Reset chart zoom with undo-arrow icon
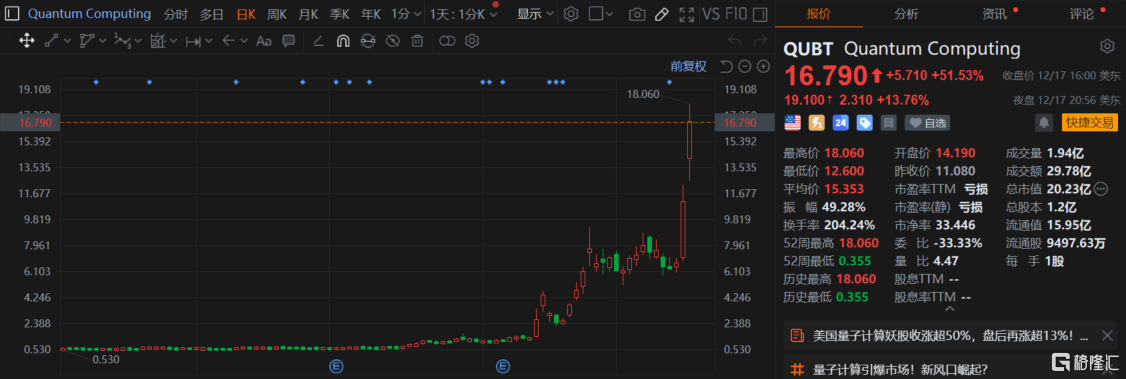 click(x=726, y=67)
